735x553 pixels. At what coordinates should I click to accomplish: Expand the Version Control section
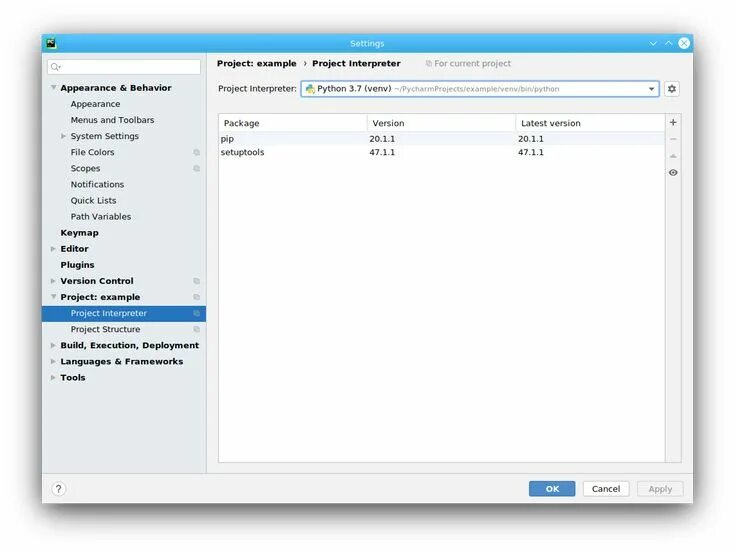(53, 281)
